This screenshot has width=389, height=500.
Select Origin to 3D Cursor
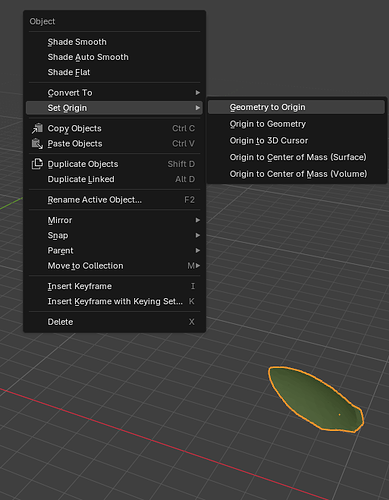[296, 141]
